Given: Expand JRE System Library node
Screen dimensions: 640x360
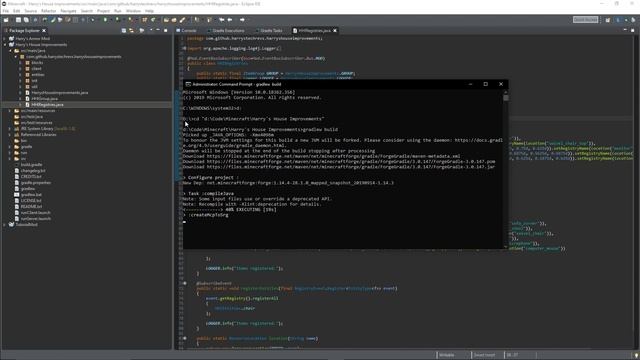Looking at the screenshot, I should (x=10, y=129).
